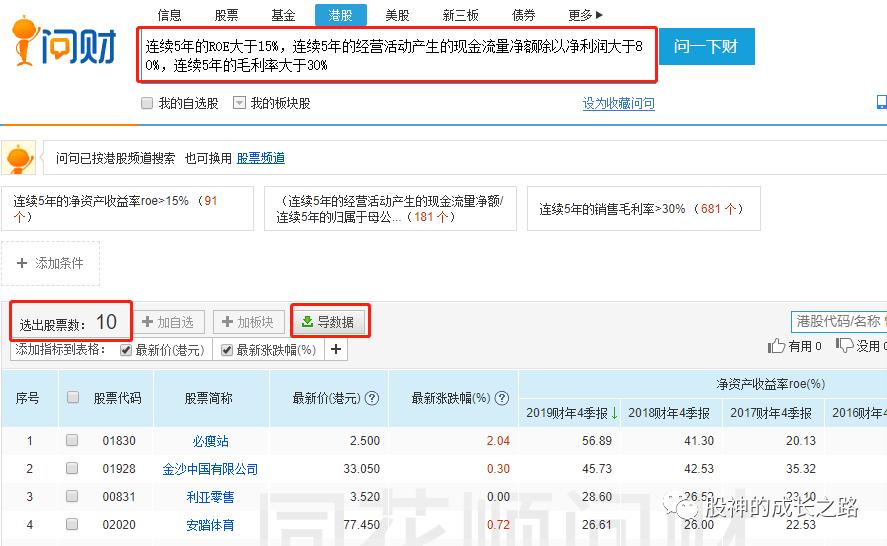This screenshot has width=887, height=546.
Task: Click the 股票简称 column header
Action: click(x=209, y=398)
